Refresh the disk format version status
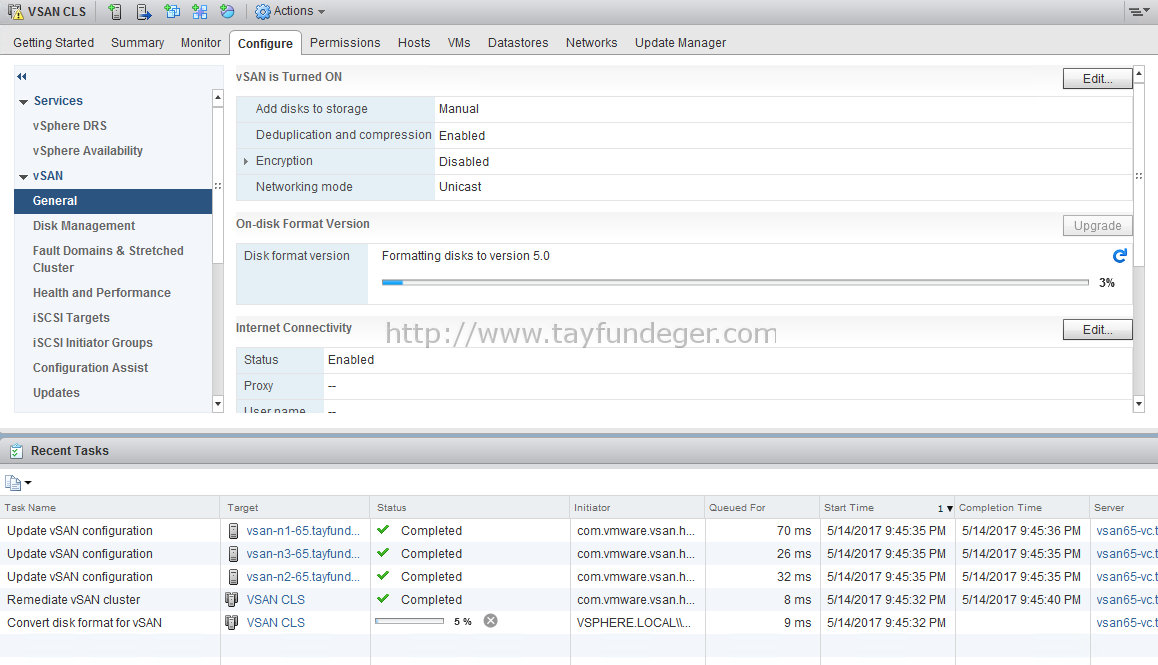 (x=1120, y=256)
